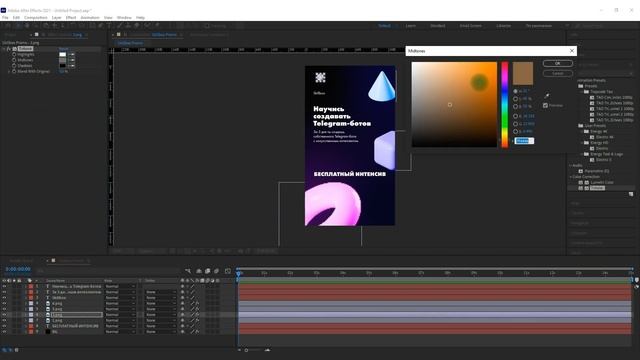Open the Composition menu
Image resolution: width=640 pixels, height=360 pixels.
pyautogui.click(x=36, y=18)
